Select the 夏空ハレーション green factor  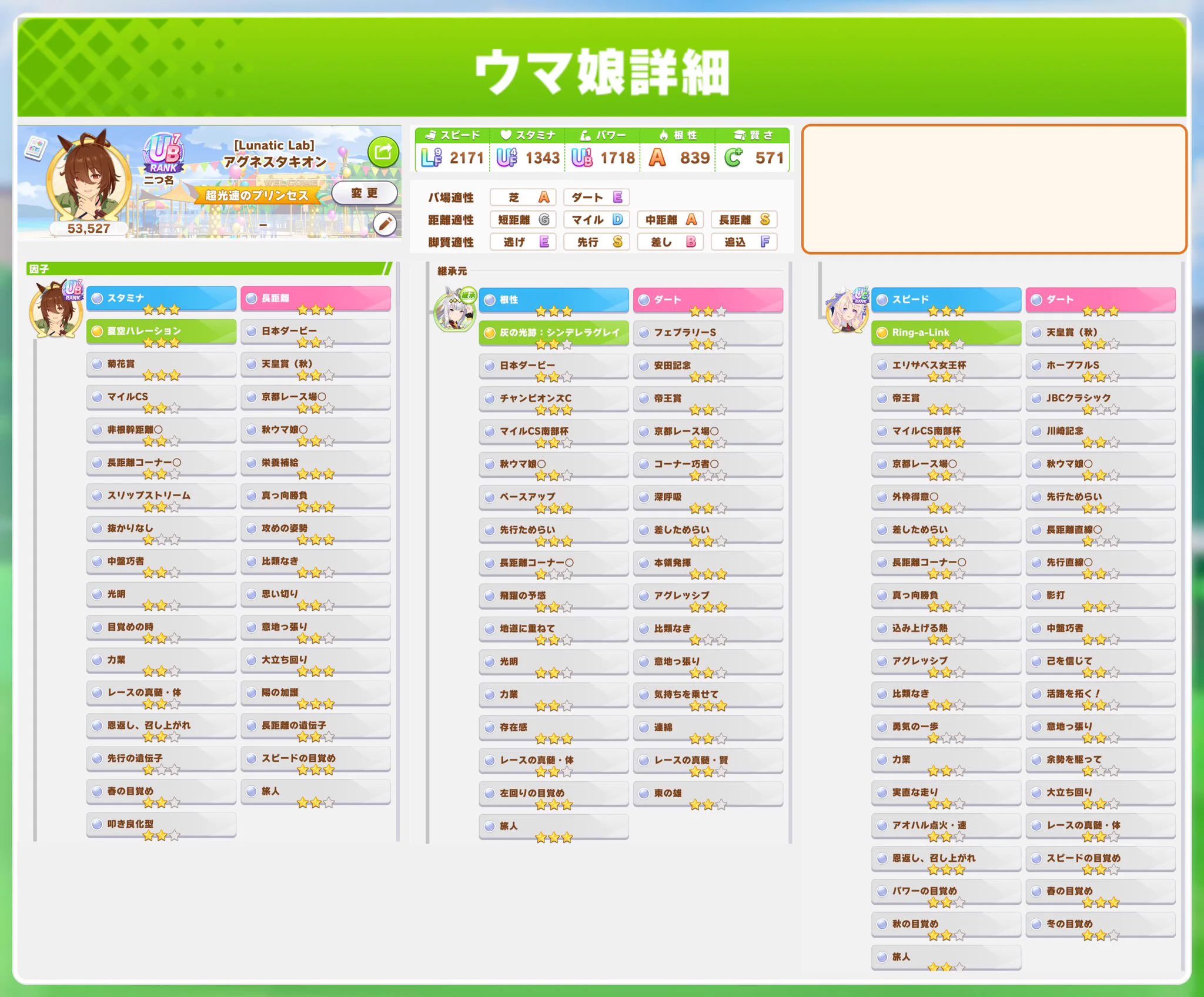click(x=162, y=332)
